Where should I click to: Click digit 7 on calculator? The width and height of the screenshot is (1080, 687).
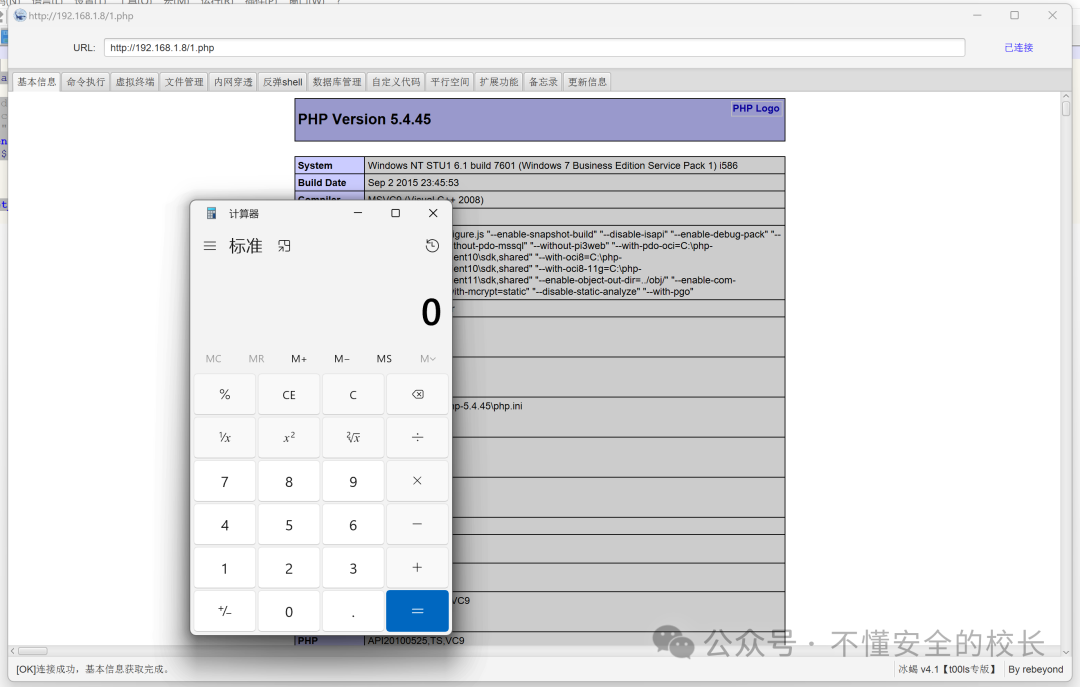click(225, 481)
